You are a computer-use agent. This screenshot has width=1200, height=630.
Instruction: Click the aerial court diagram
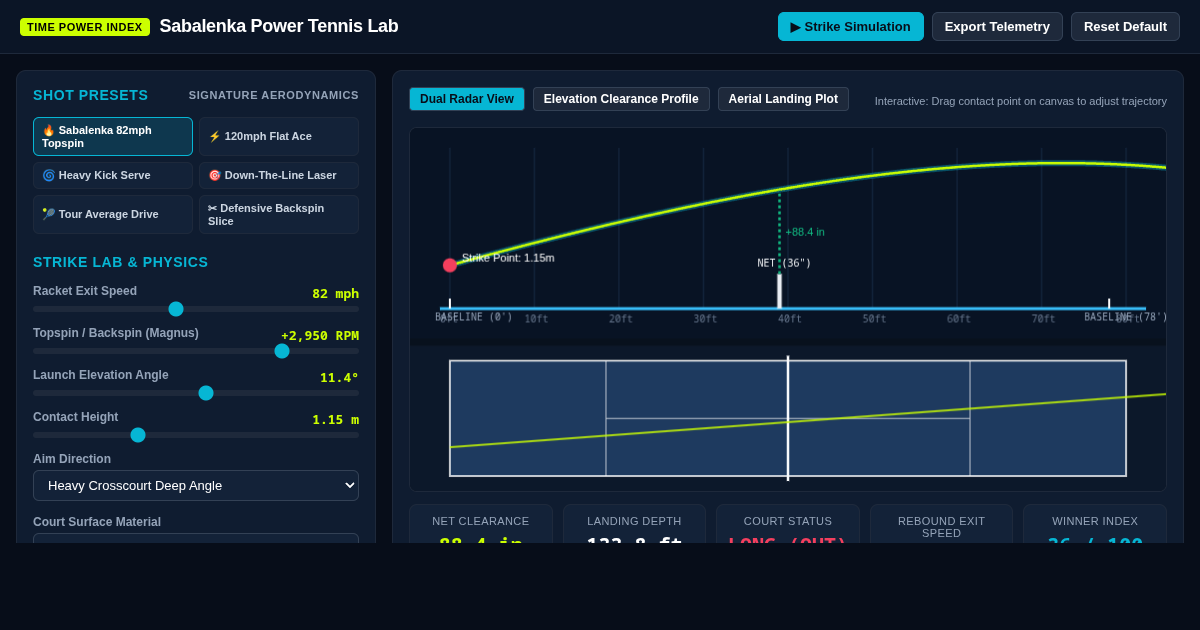click(788, 418)
